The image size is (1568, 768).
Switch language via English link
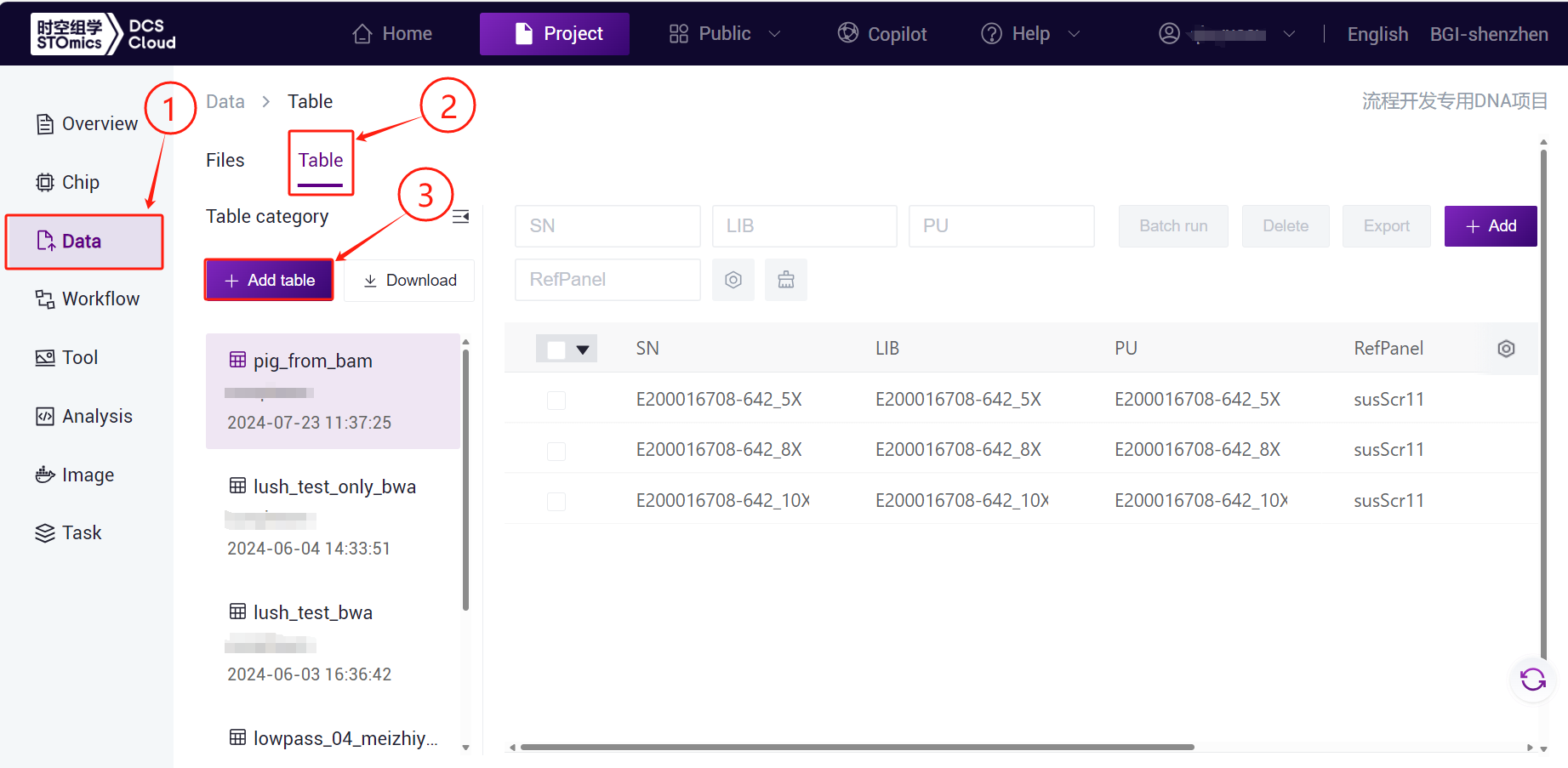(1377, 34)
